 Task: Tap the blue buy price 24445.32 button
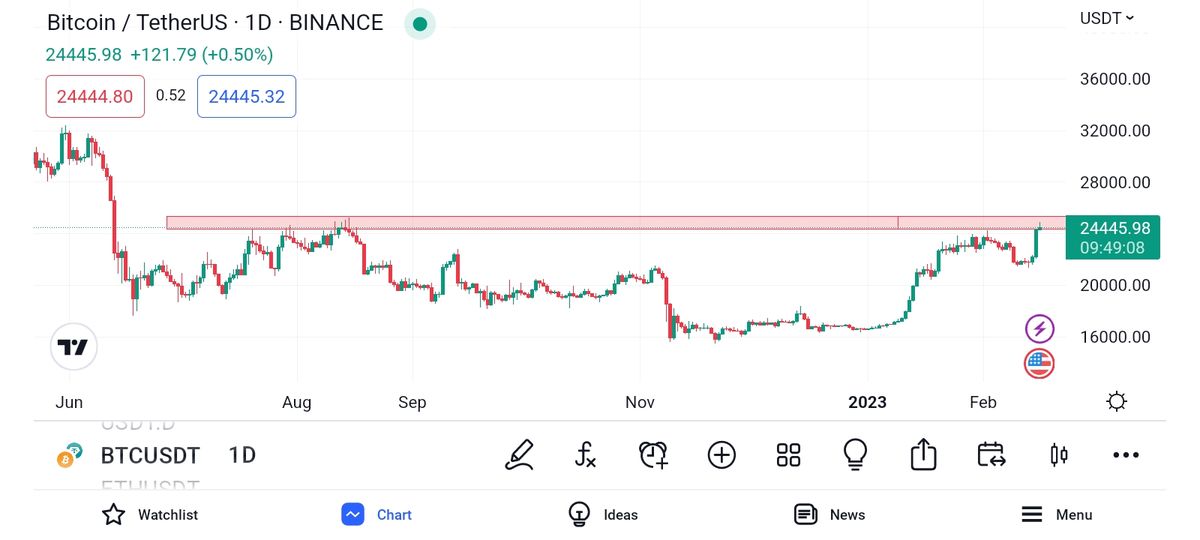246,97
